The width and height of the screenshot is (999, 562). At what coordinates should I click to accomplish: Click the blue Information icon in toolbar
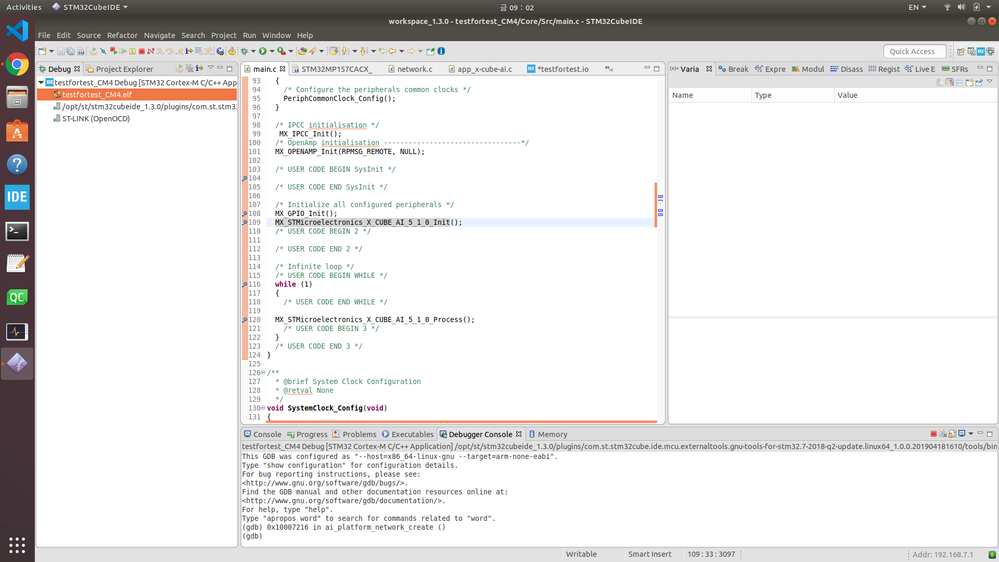(x=441, y=51)
